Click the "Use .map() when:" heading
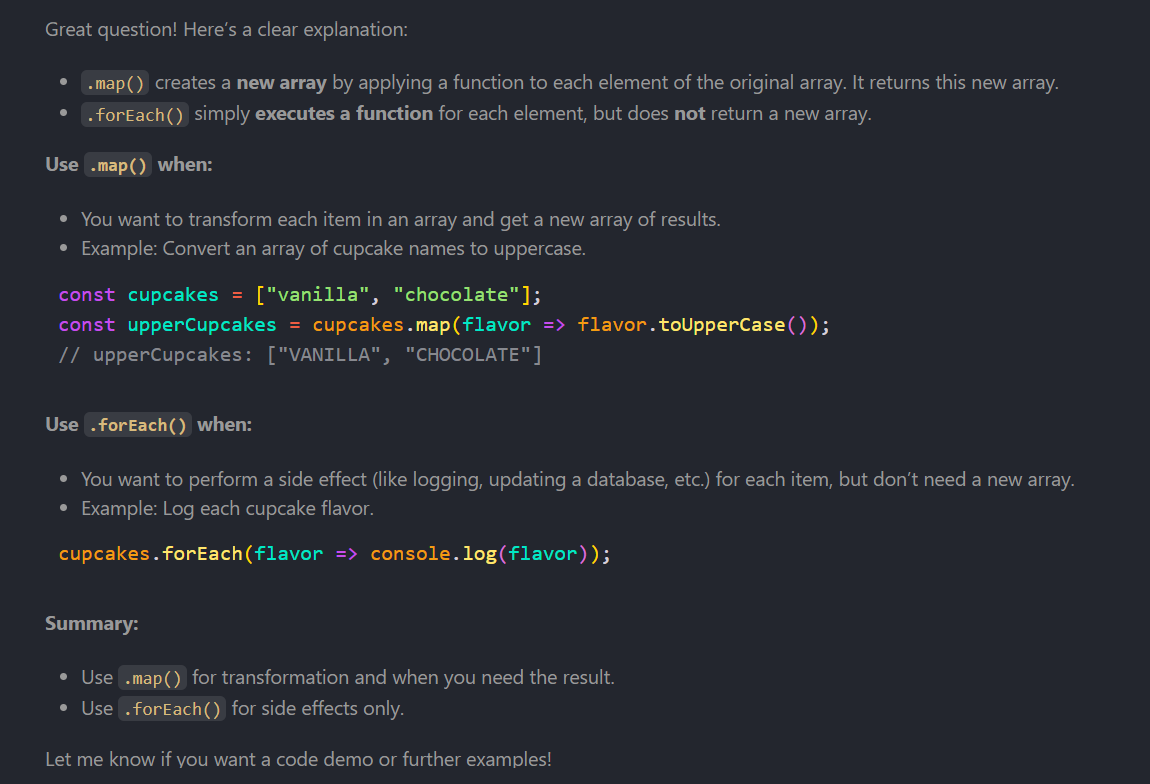This screenshot has height=784, width=1150. point(128,165)
